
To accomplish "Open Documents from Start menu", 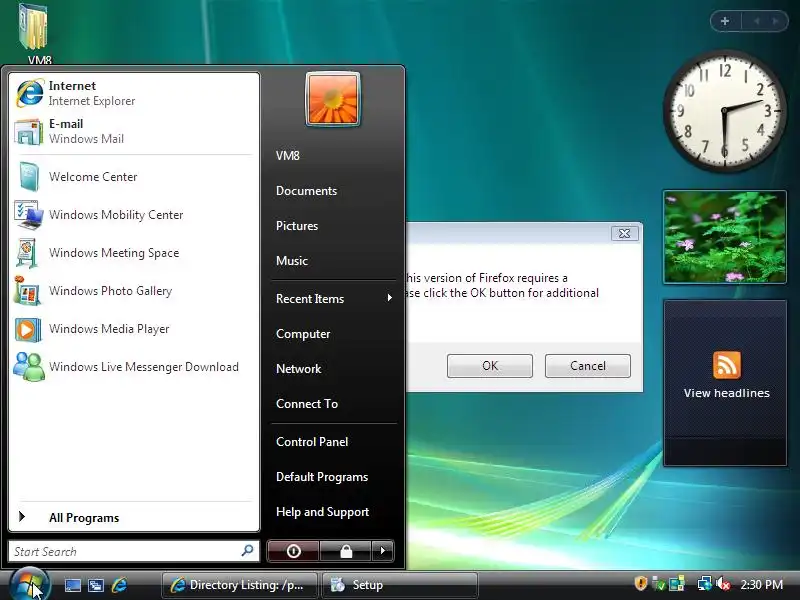I will (x=307, y=191).
